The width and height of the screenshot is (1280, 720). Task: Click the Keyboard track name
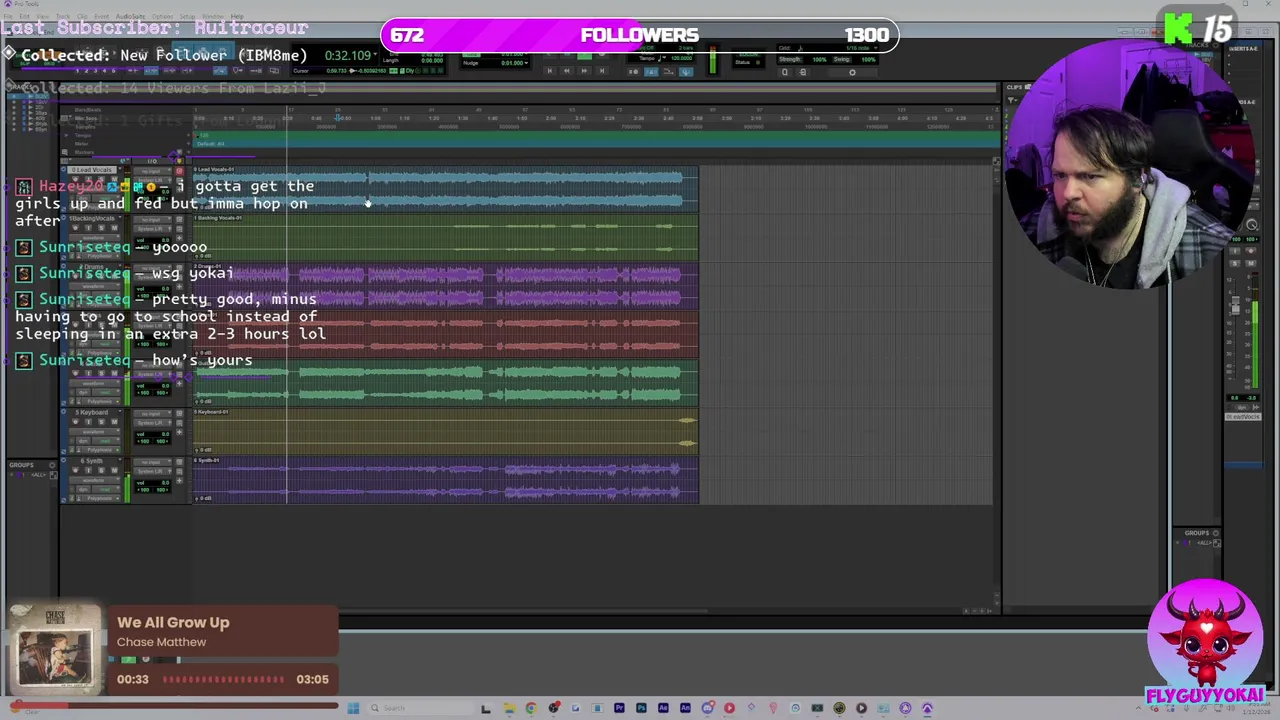point(92,412)
